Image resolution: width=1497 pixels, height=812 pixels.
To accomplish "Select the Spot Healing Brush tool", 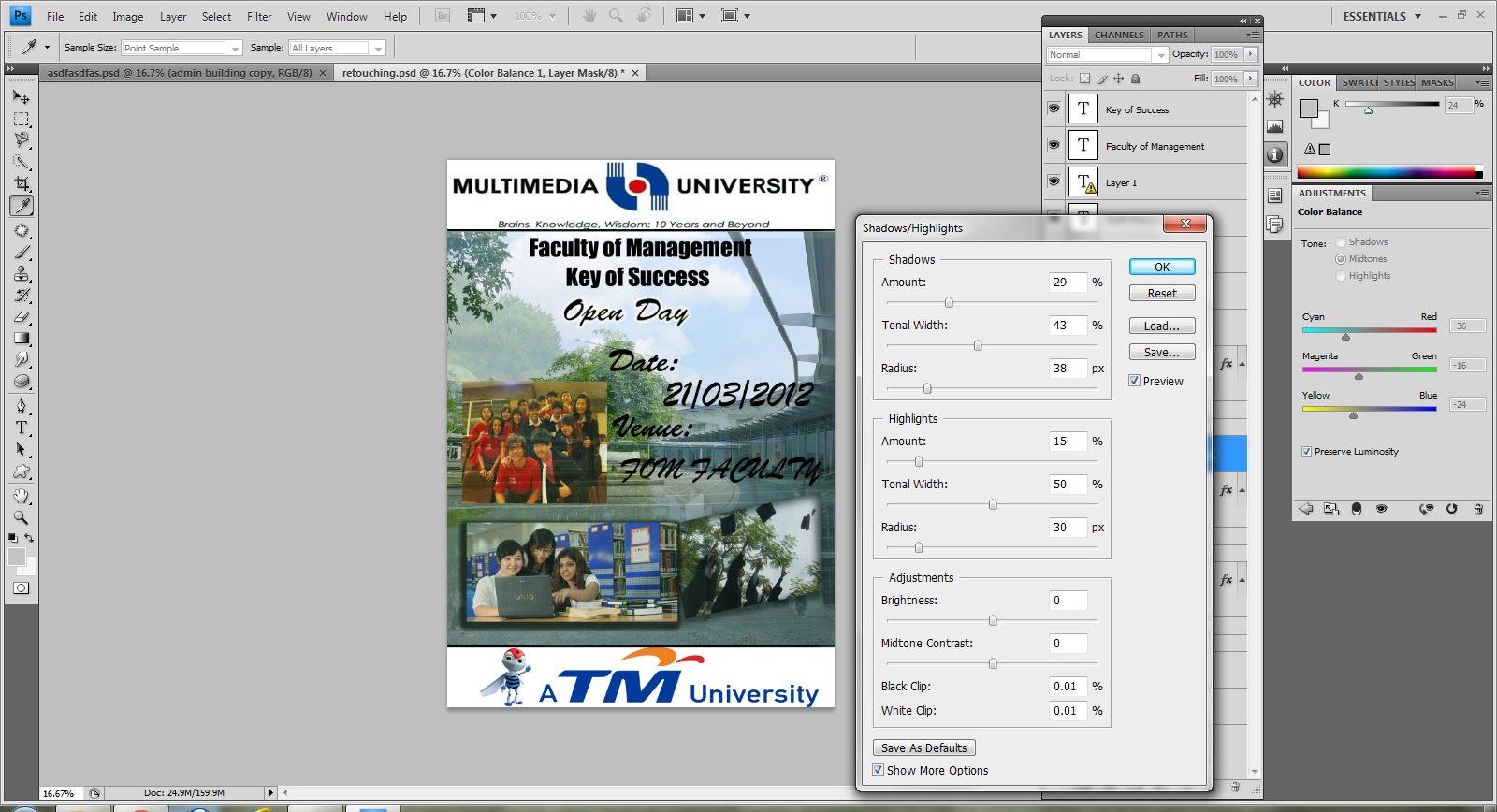I will click(x=22, y=230).
